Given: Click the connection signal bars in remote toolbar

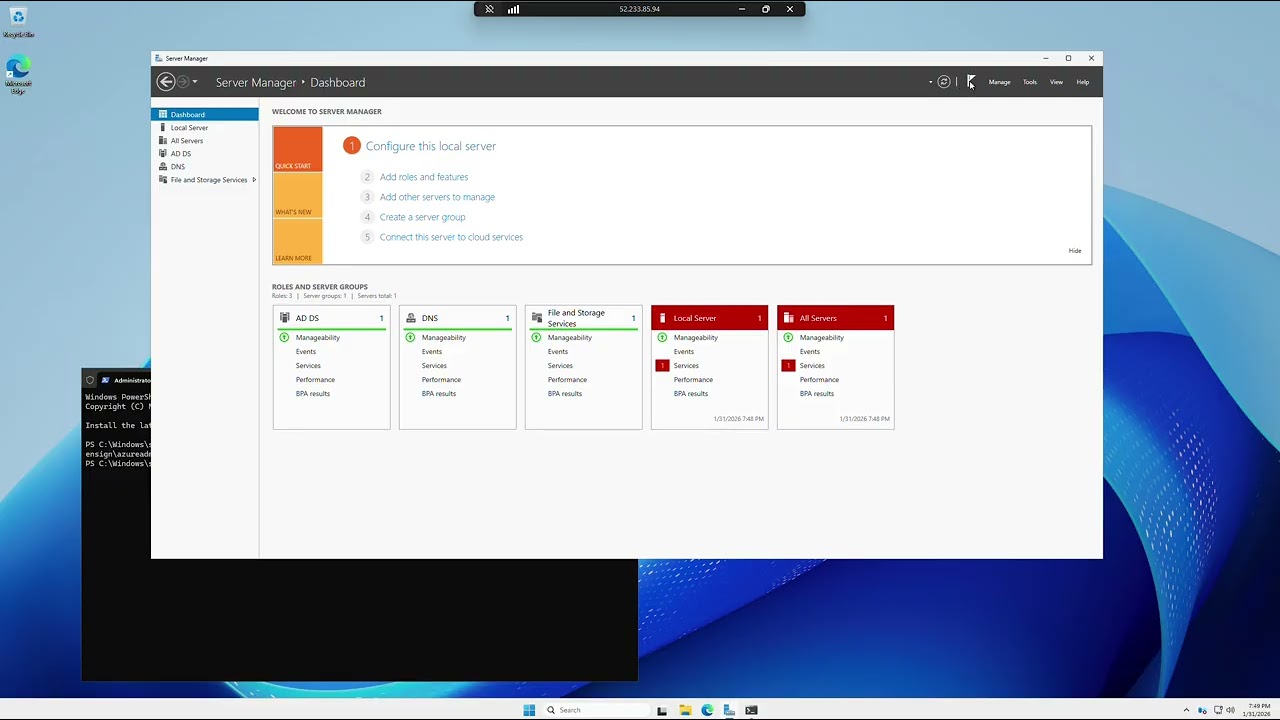Looking at the screenshot, I should coord(513,9).
